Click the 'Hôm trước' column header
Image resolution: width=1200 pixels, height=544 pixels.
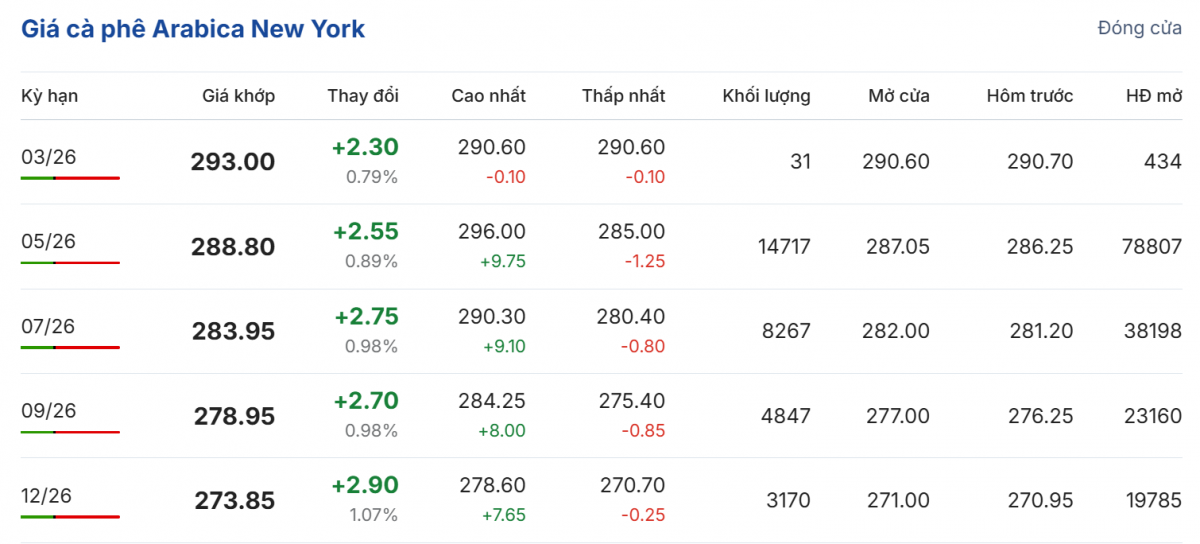(1029, 96)
